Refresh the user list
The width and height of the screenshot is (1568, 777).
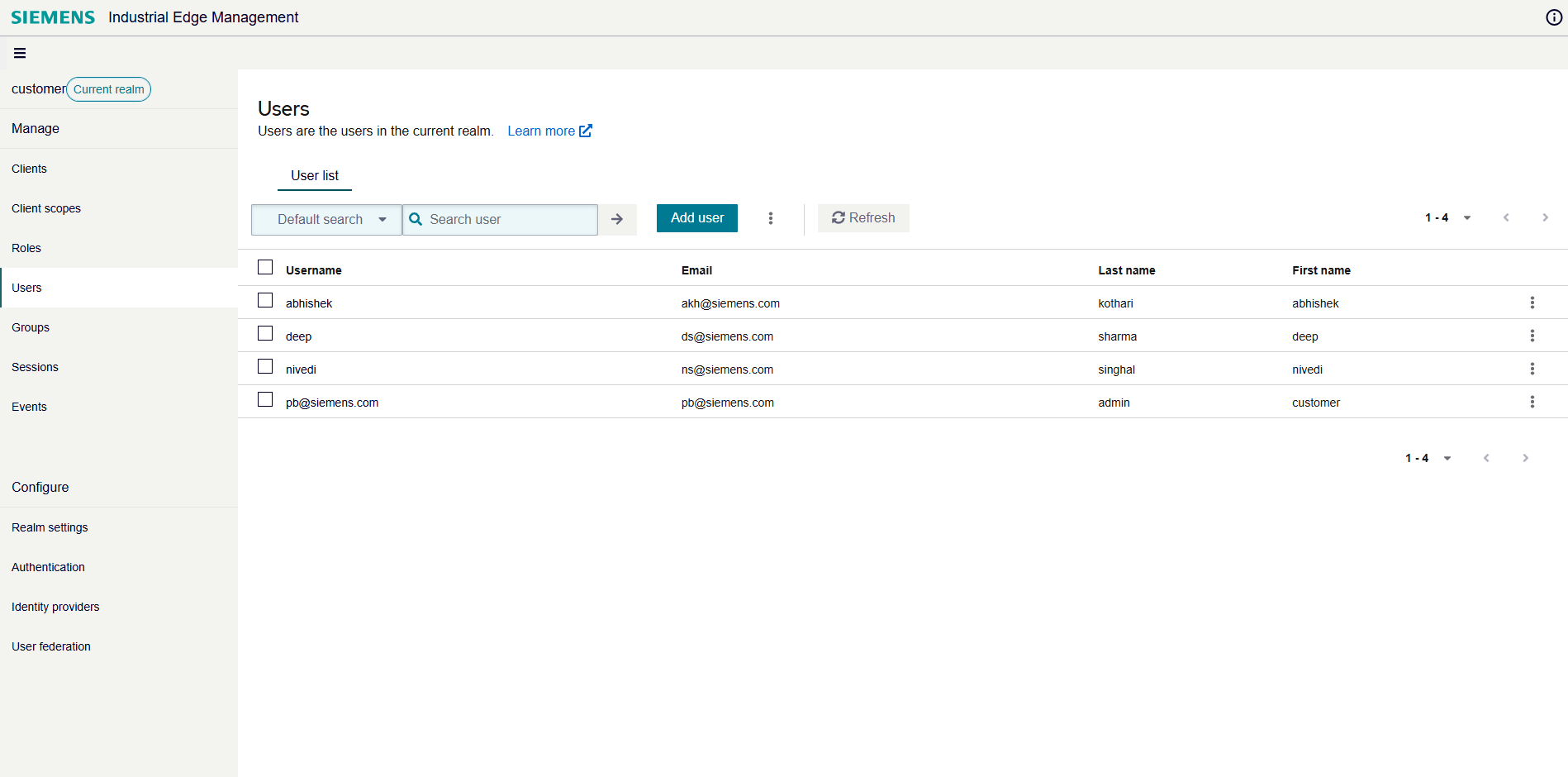coord(863,218)
